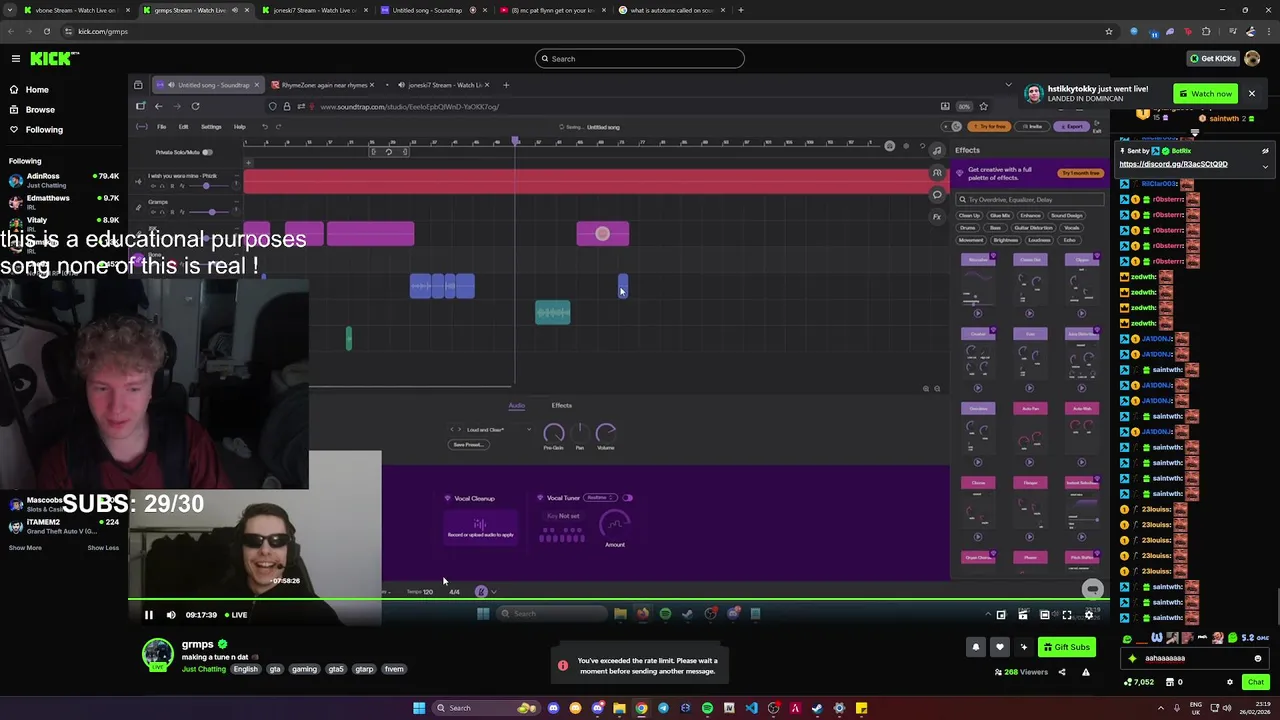Screen dimensions: 1280x720
Task: Click notification bell beside Gift Subs
Action: [x=976, y=647]
